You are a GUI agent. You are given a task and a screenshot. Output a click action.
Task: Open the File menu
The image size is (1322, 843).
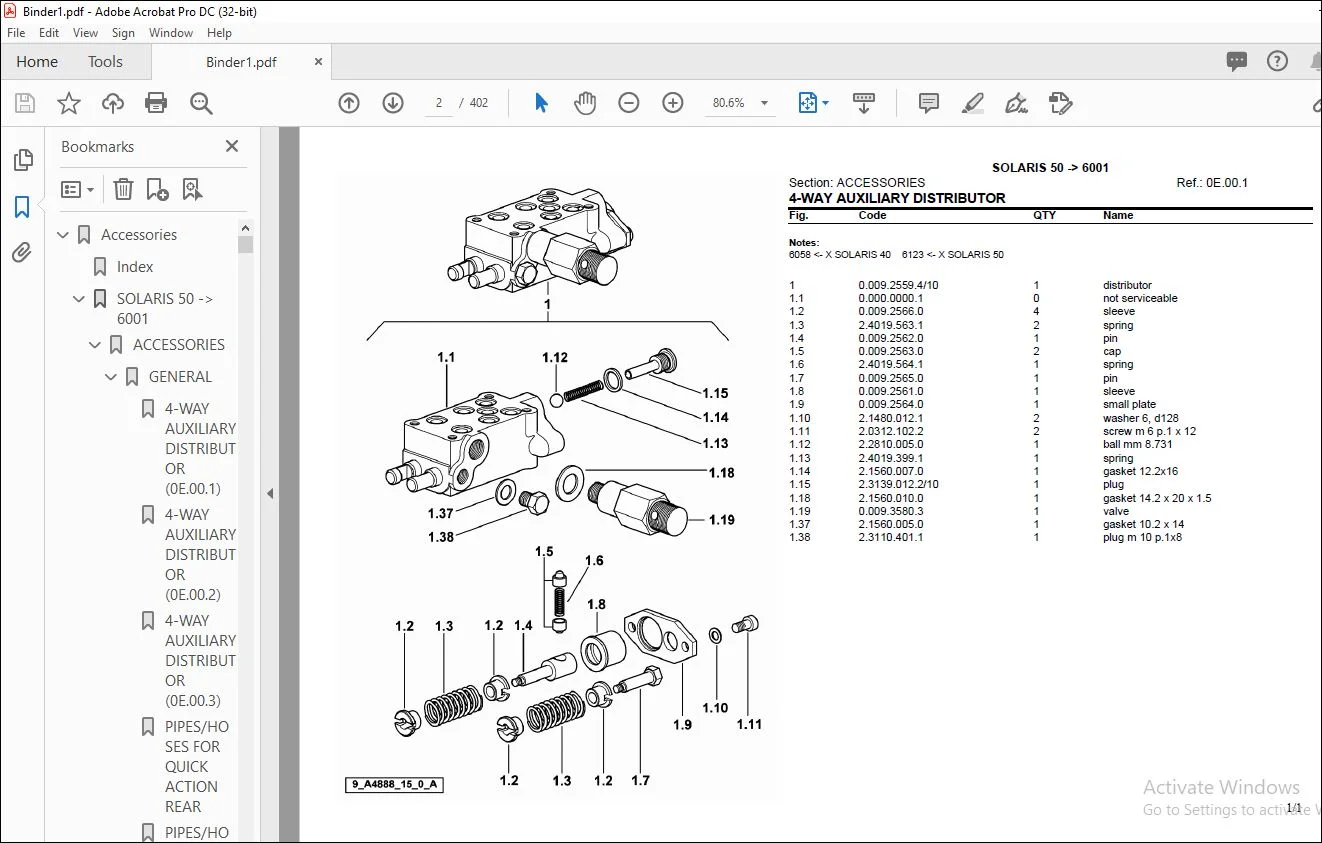tap(16, 33)
